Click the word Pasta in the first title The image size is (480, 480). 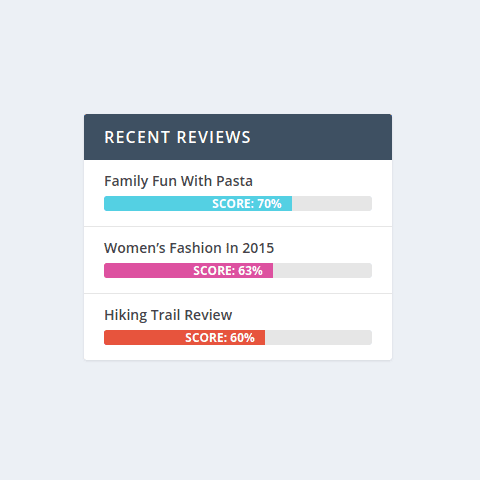[x=234, y=181]
